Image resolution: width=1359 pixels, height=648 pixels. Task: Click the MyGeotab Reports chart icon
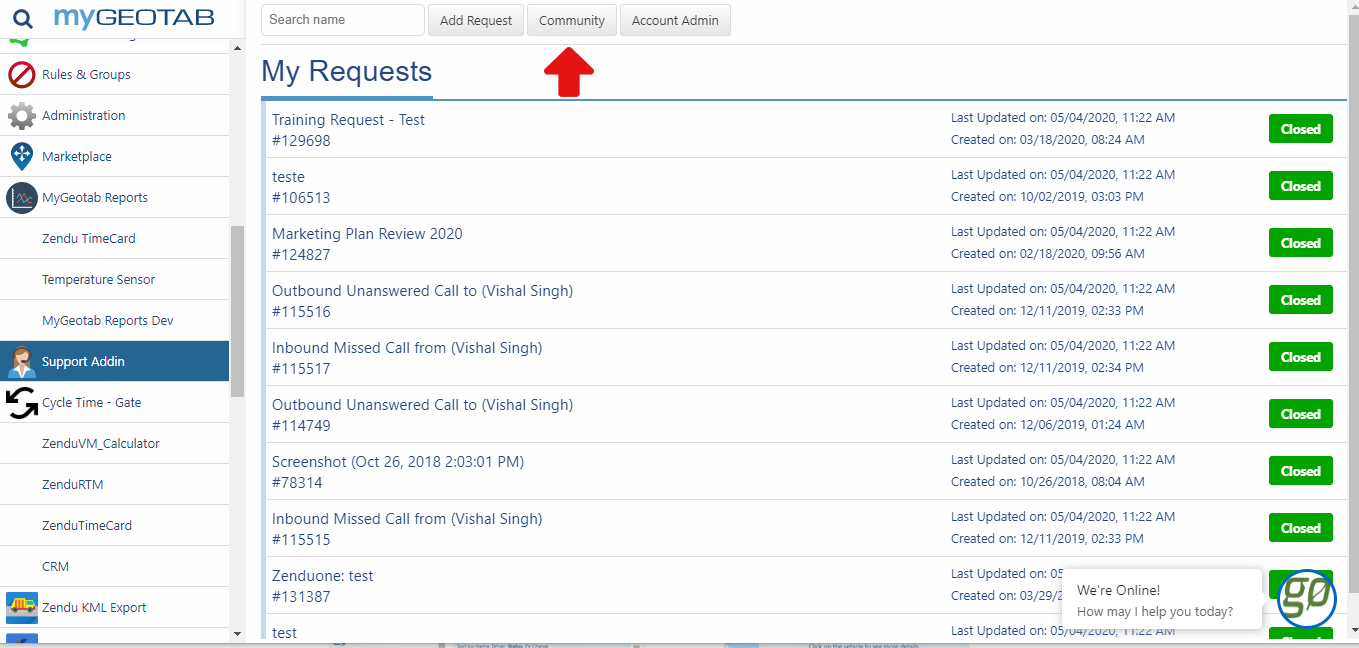click(x=21, y=198)
